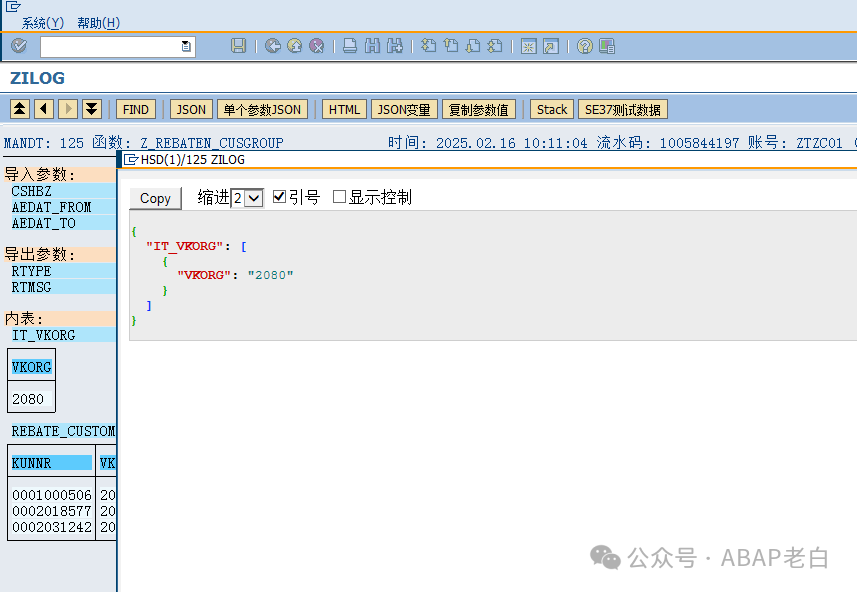Select the AEDAT_FROM import parameter

(51, 207)
